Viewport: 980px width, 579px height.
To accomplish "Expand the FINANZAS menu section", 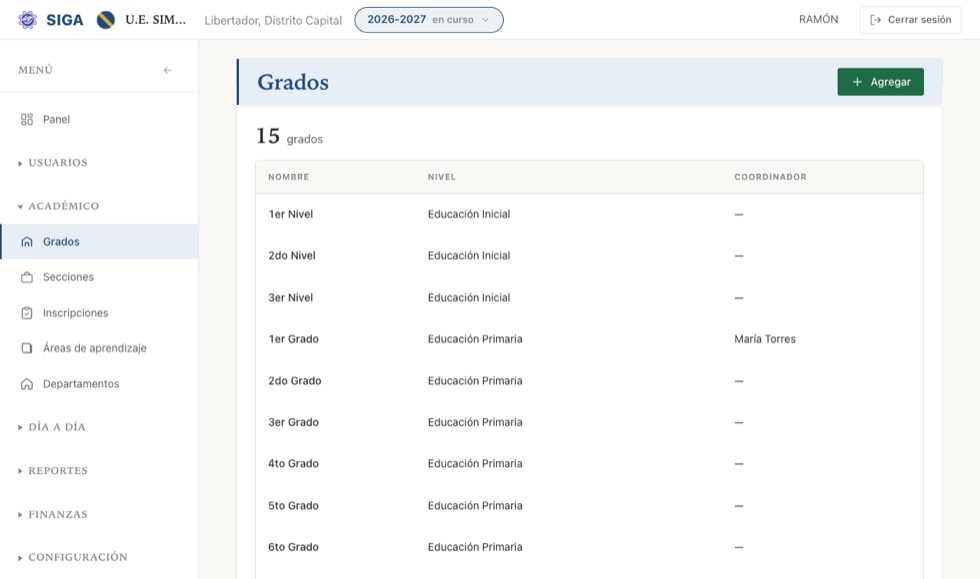I will coord(53,515).
